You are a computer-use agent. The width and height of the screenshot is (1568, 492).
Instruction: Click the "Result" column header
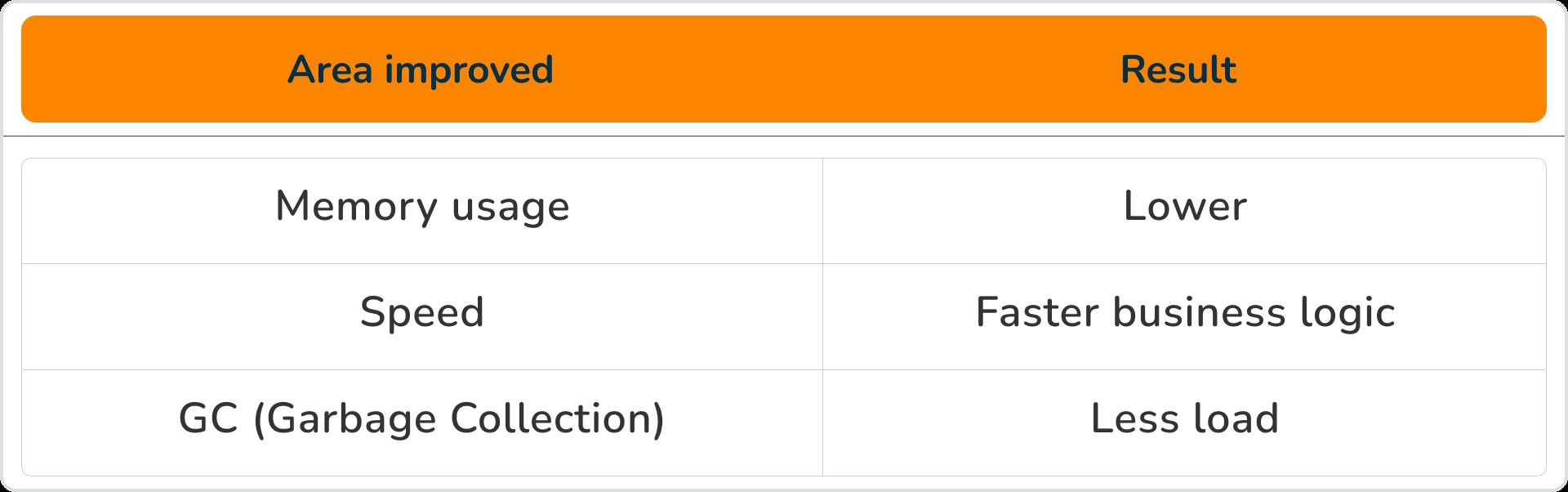pos(1178,69)
